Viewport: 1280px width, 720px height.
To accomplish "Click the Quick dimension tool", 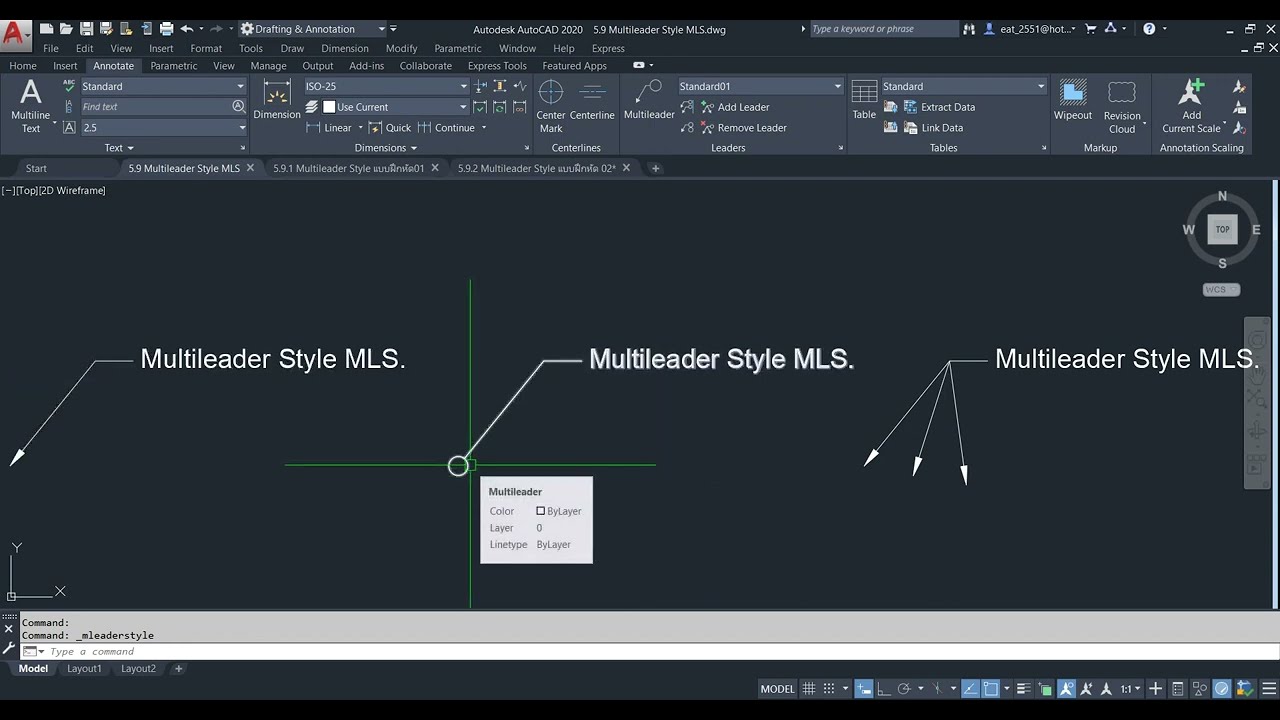I will (389, 128).
